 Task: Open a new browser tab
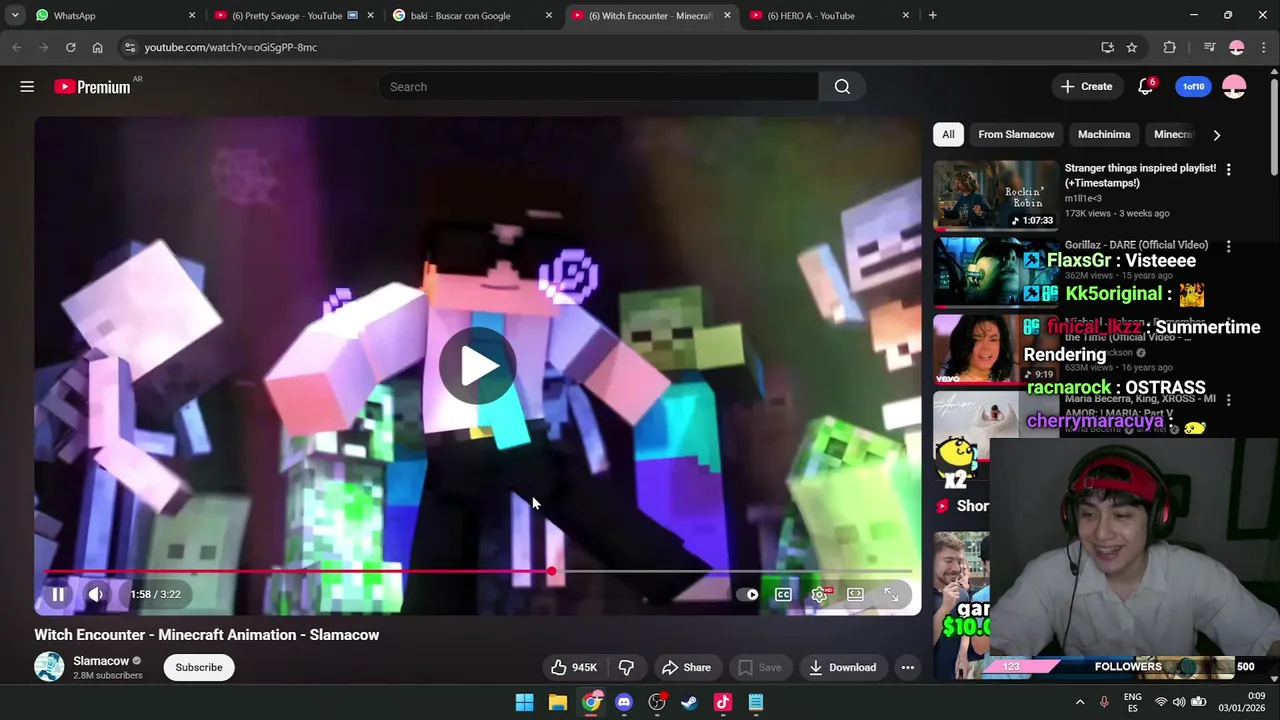[x=933, y=15]
